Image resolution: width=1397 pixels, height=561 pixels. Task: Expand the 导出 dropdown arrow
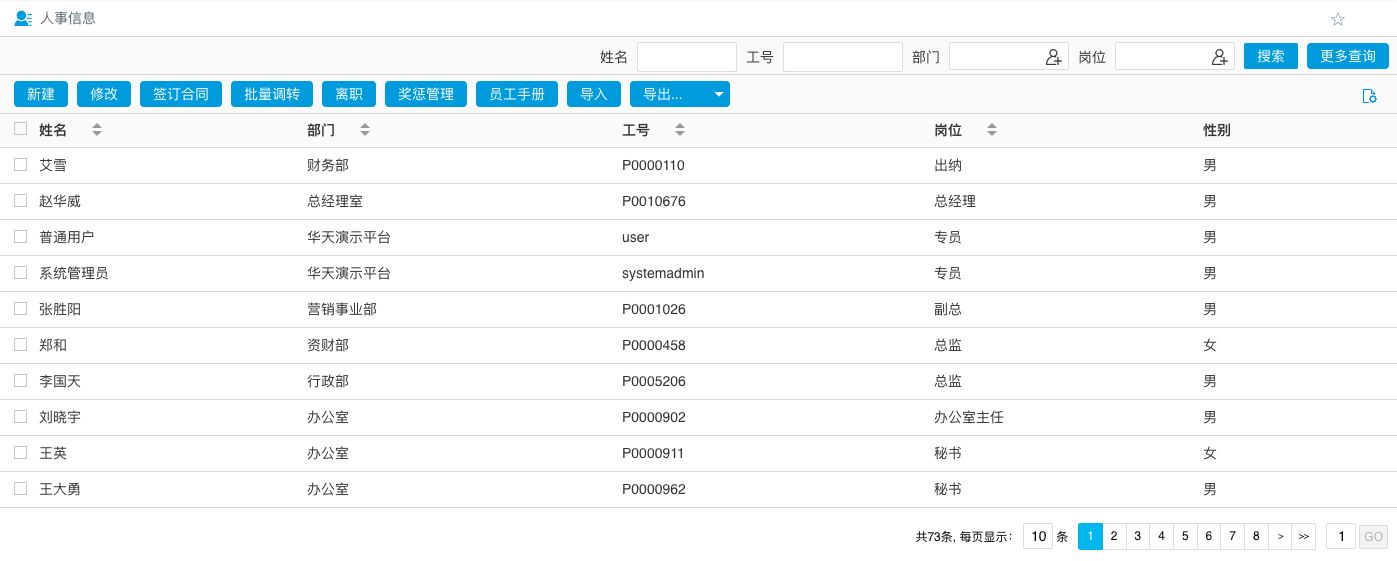[719, 94]
